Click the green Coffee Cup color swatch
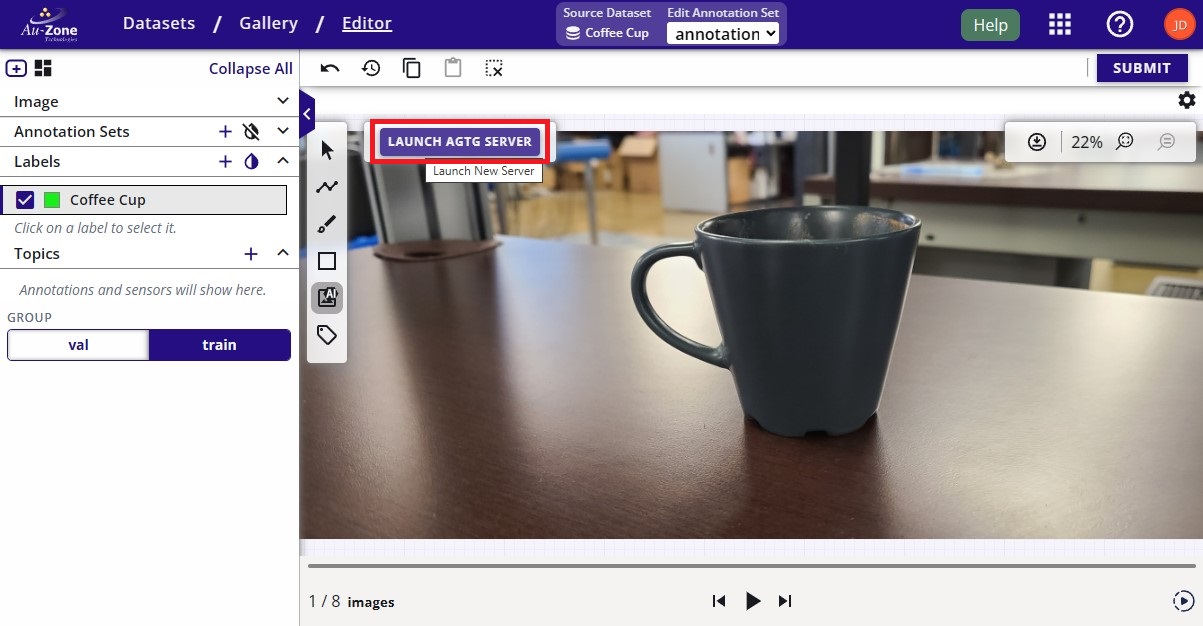Screen dimensions: 1203x626 pos(52,200)
